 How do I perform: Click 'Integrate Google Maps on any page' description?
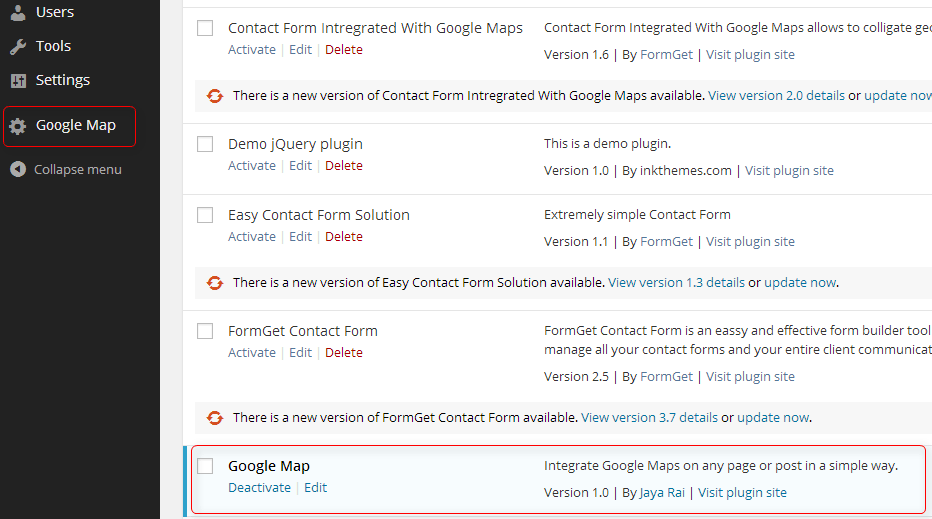[721, 466]
